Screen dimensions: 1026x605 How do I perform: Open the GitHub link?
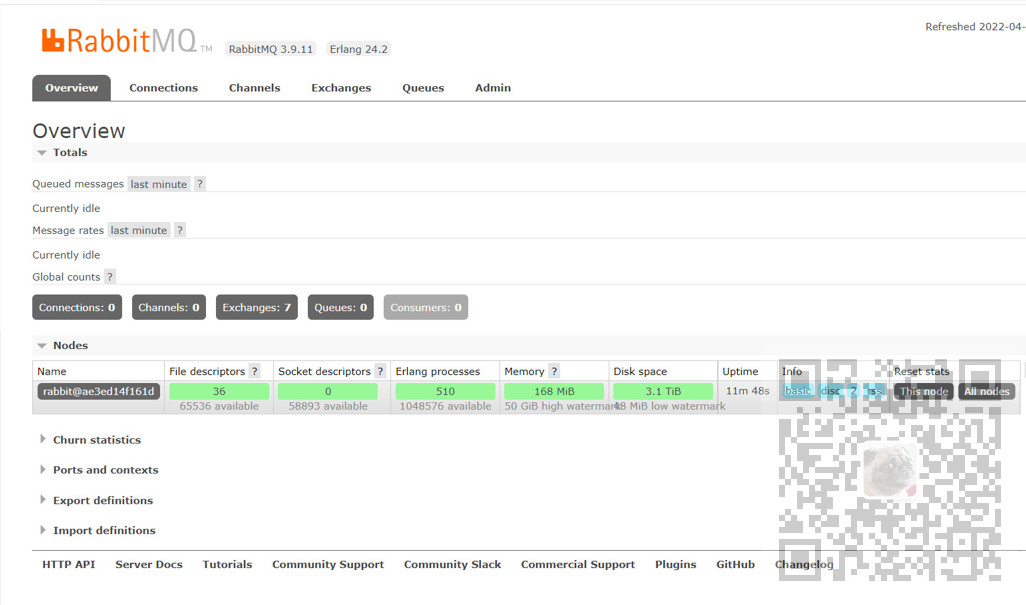(x=735, y=564)
